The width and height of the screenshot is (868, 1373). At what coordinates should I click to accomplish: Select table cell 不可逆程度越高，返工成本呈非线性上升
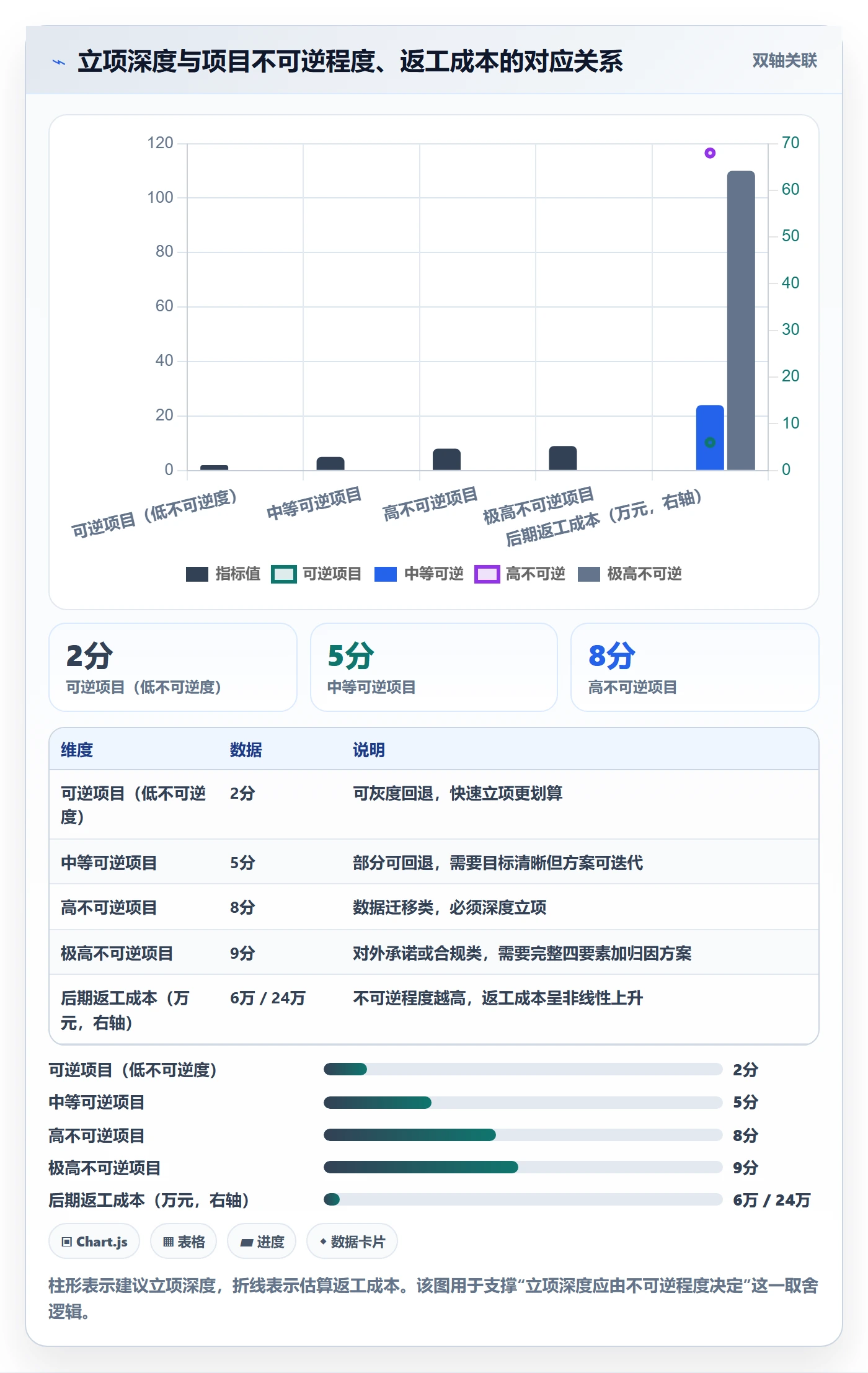(x=498, y=998)
